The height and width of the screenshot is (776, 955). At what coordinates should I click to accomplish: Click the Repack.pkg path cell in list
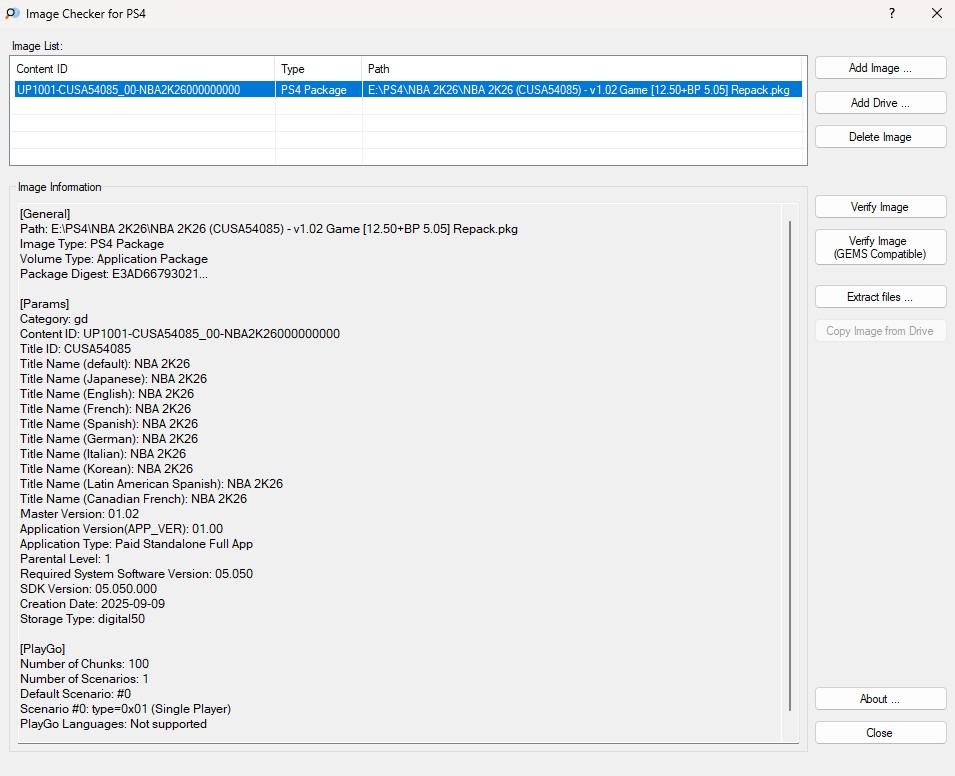pyautogui.click(x=582, y=90)
